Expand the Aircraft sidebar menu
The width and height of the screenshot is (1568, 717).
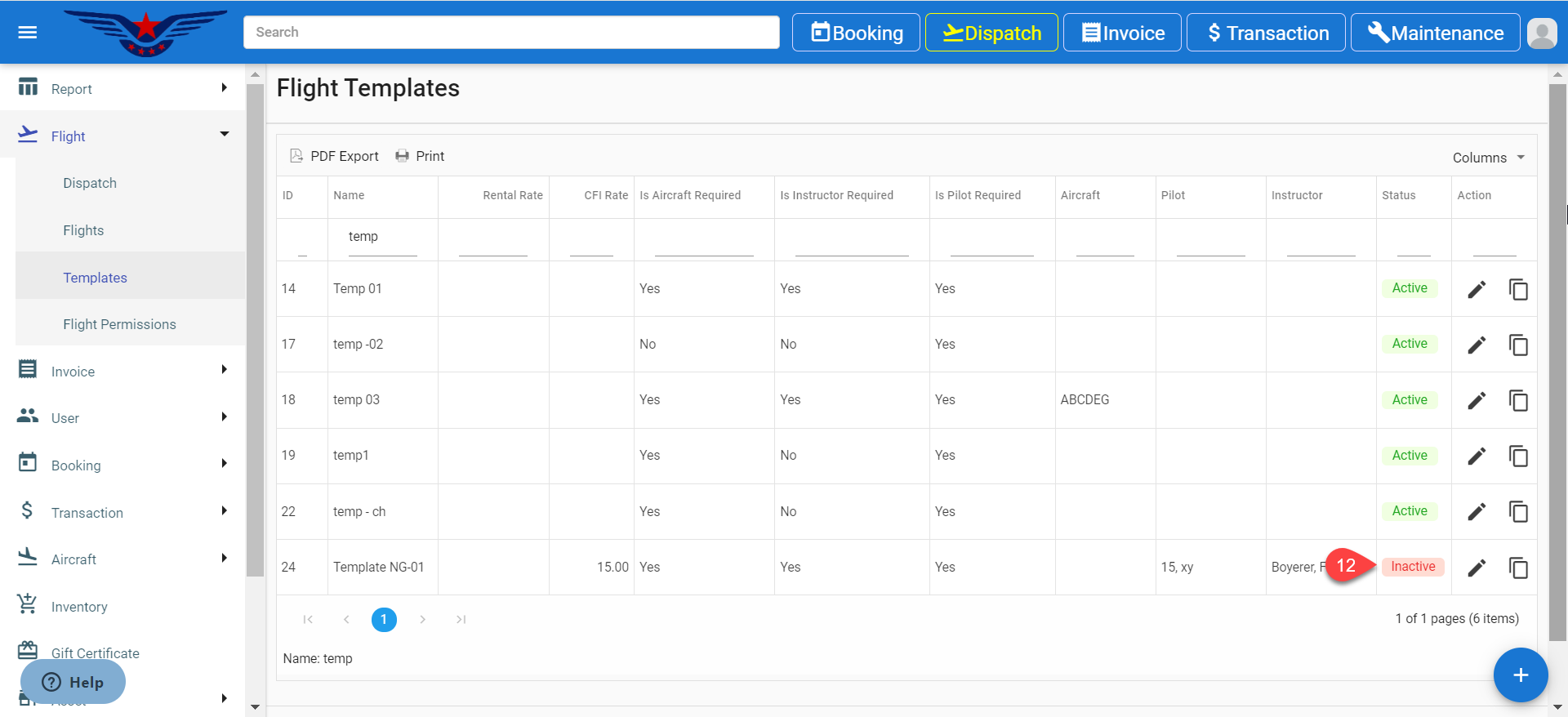(x=122, y=559)
